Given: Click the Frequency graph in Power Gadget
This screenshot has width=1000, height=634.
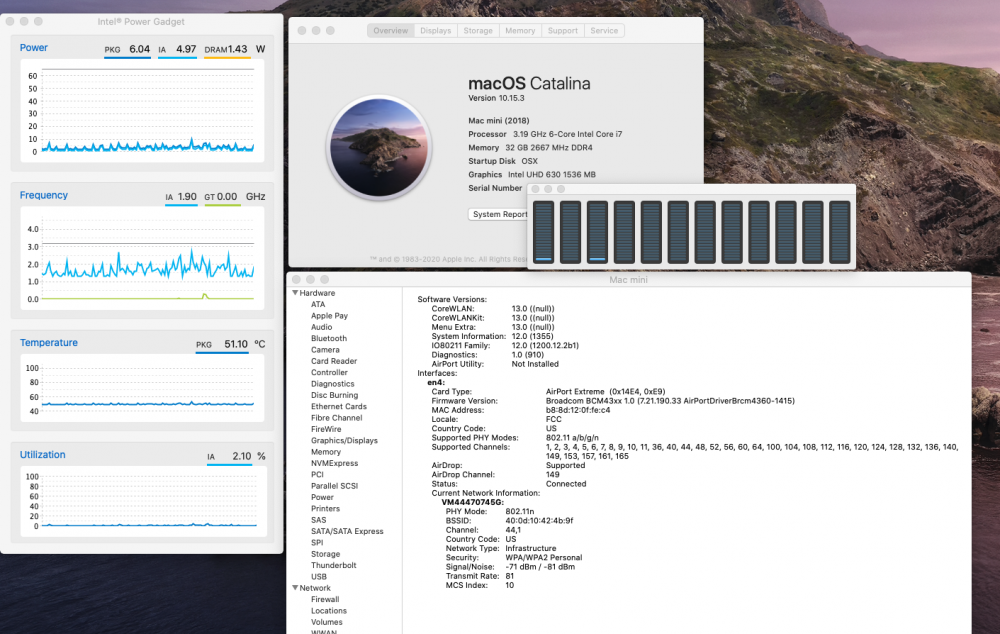Looking at the screenshot, I should click(x=142, y=260).
